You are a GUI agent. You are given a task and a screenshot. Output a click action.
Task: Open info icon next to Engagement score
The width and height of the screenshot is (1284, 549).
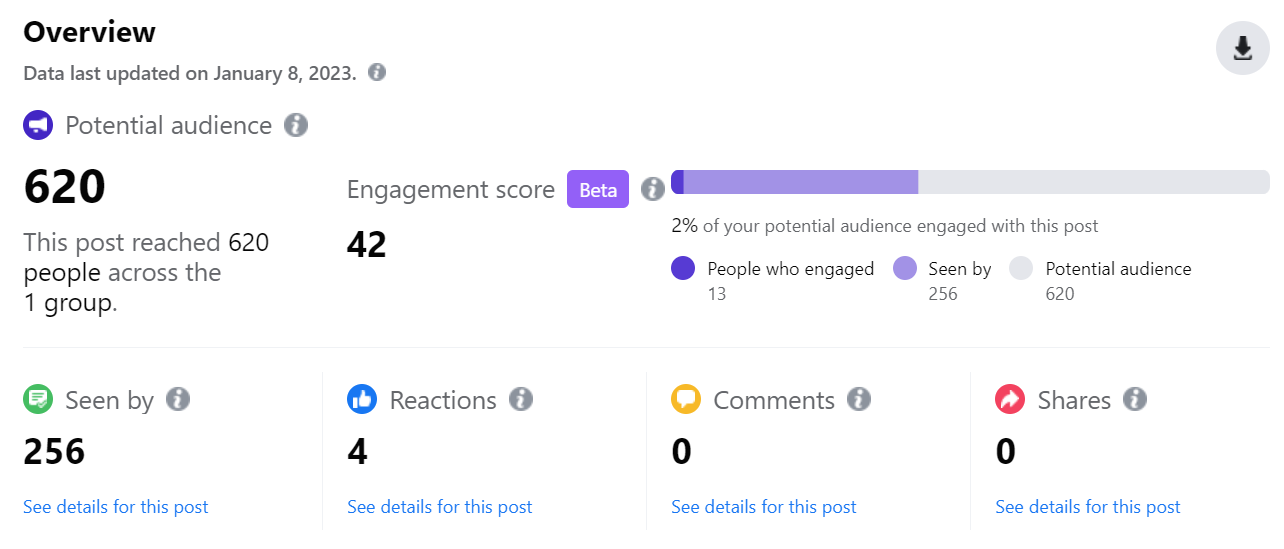click(653, 189)
